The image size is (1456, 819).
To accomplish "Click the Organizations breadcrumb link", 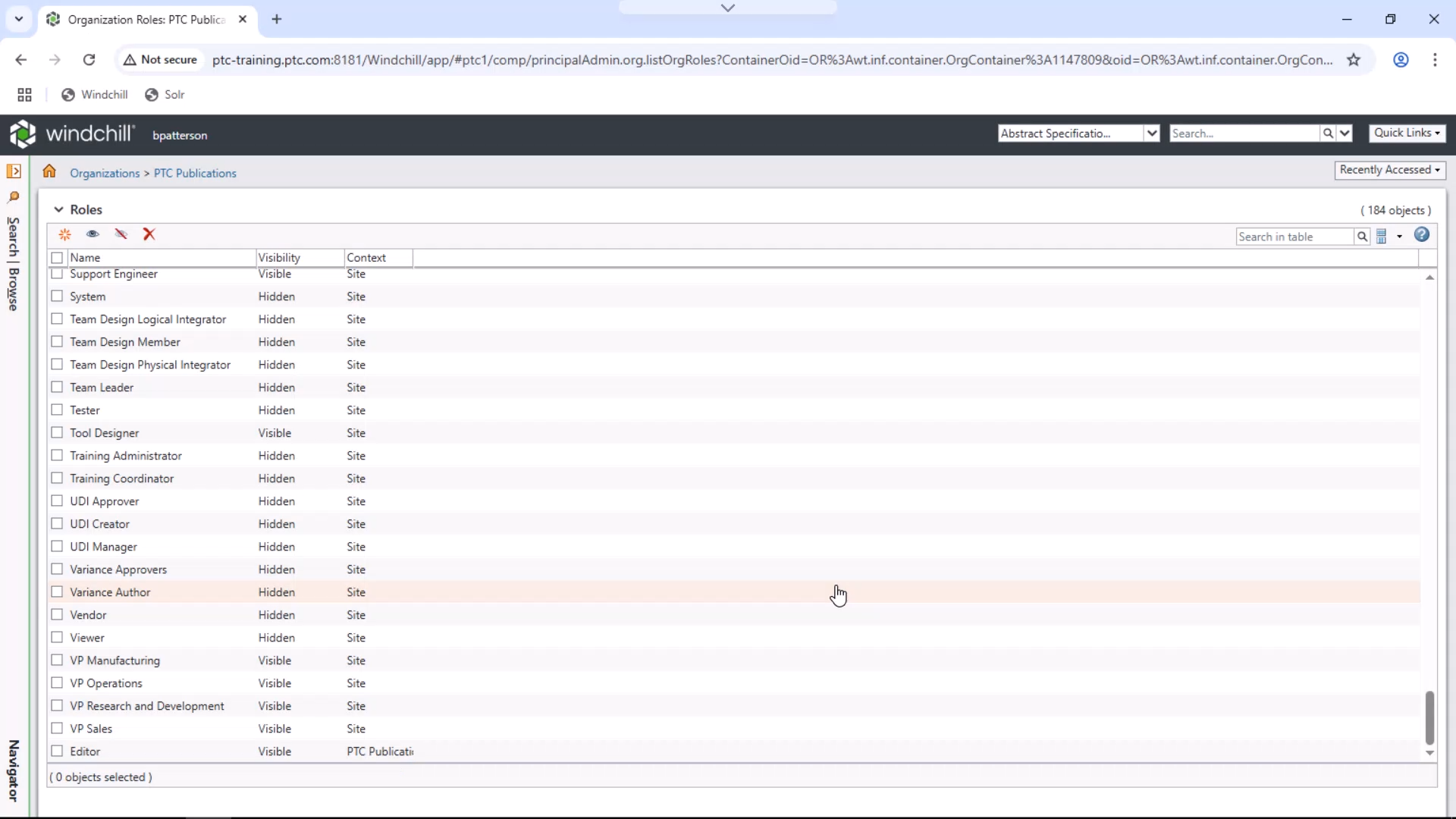I will click(105, 173).
